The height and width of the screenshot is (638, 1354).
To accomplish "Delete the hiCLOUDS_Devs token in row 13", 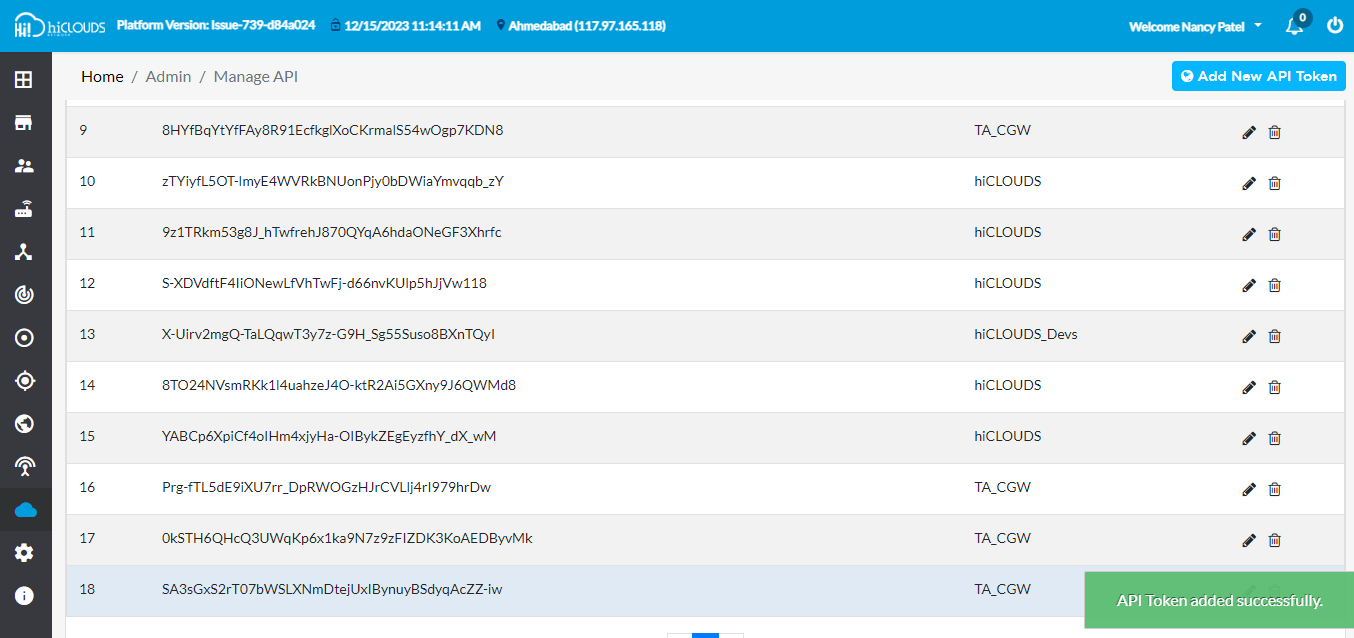I will point(1274,336).
